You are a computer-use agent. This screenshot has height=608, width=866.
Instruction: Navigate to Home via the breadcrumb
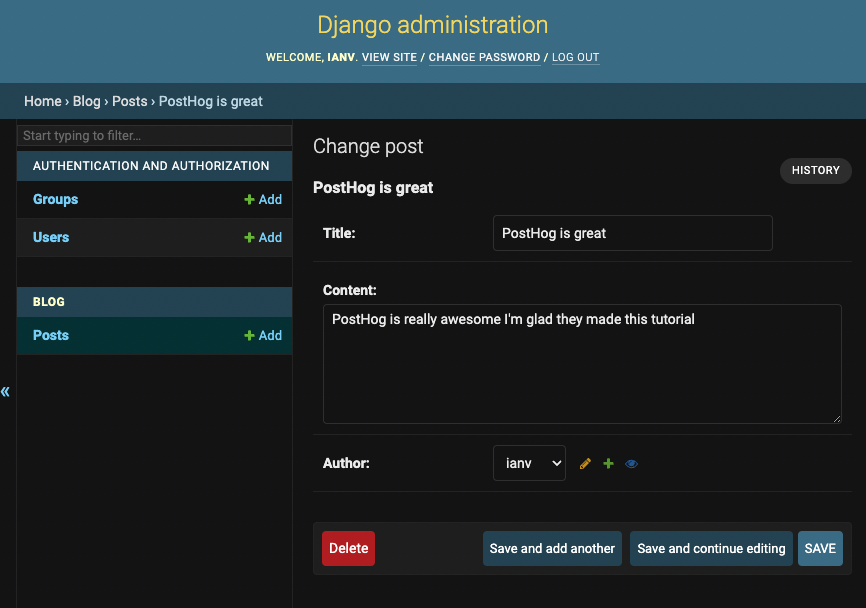[x=43, y=101]
